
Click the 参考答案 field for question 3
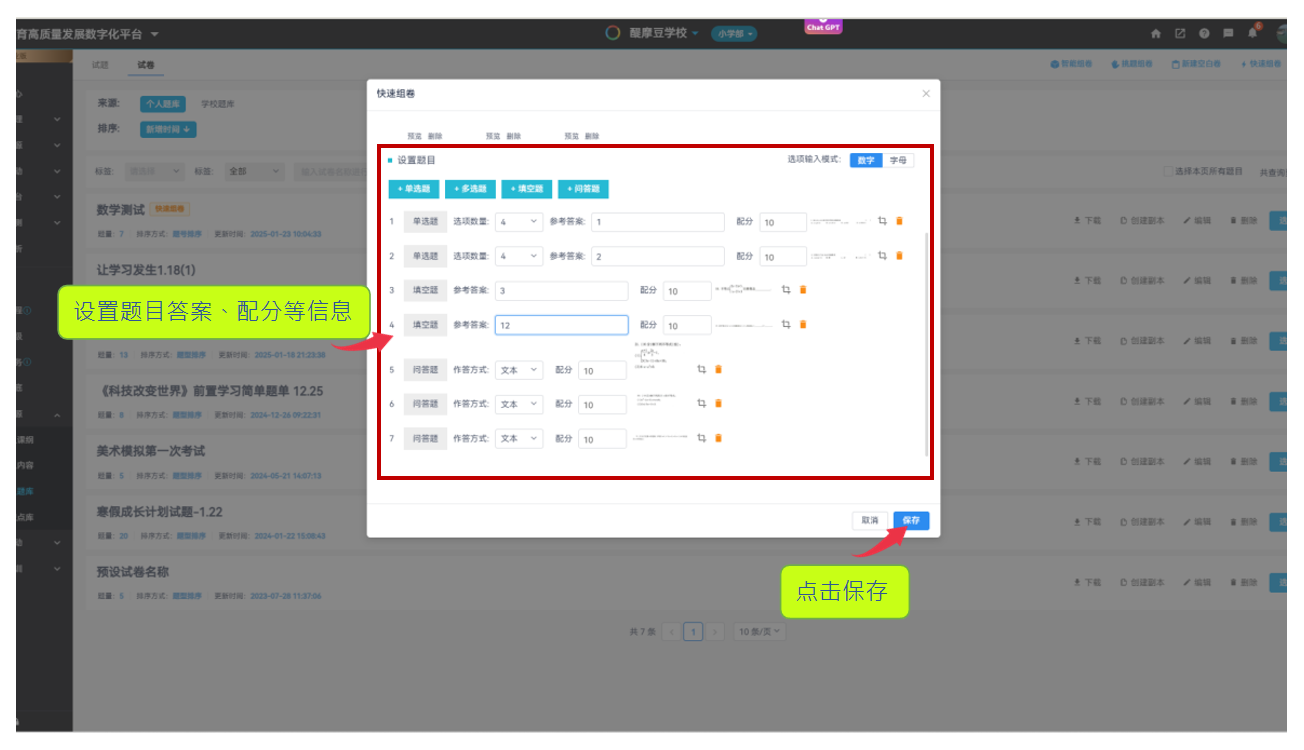pos(561,291)
